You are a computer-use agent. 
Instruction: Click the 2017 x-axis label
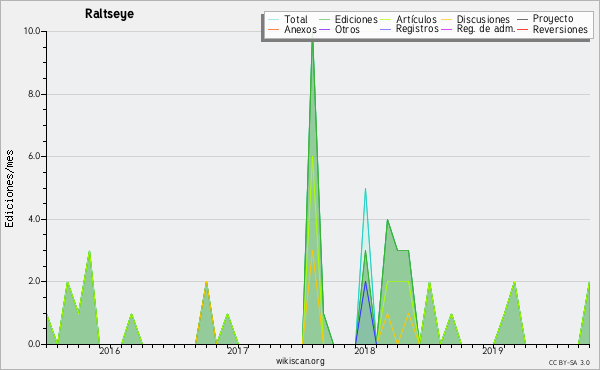(238, 350)
